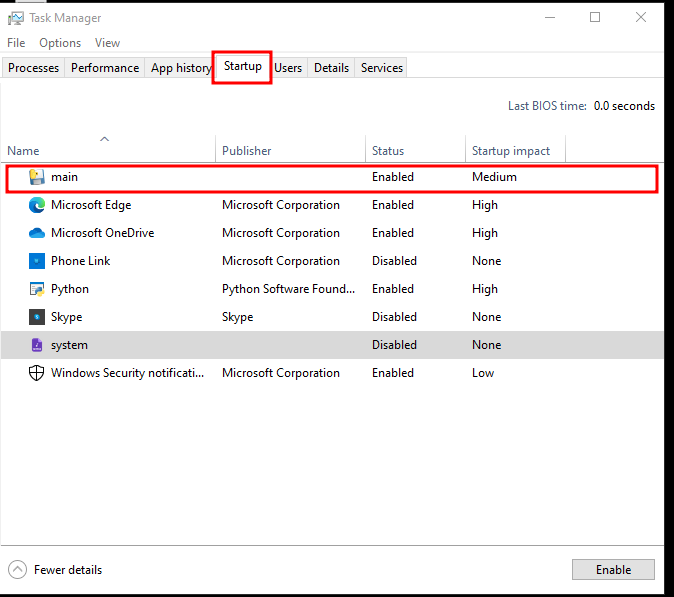Select the Skype icon in list

(x=37, y=317)
